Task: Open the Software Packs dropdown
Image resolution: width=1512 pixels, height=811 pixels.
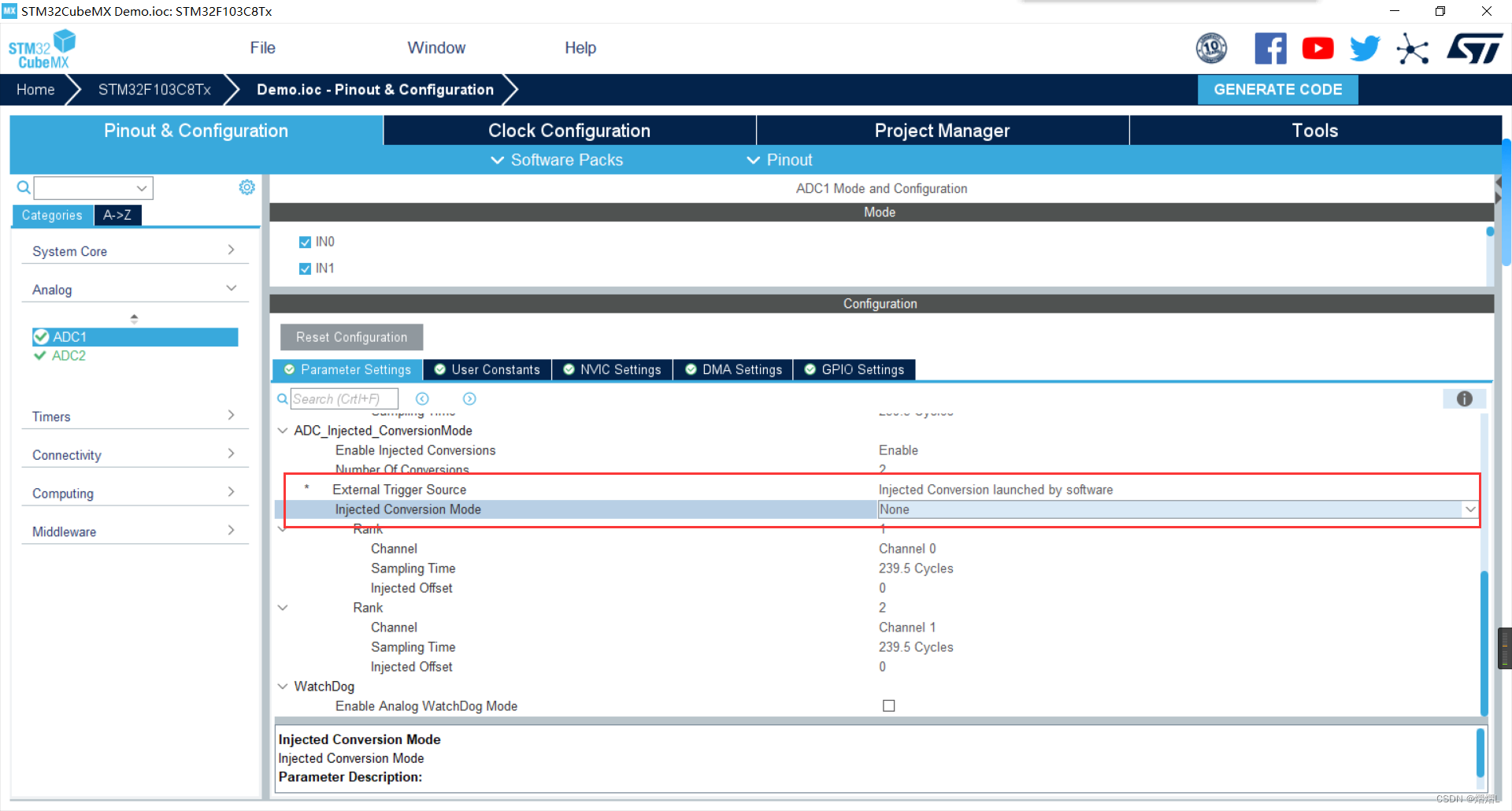Action: tap(558, 160)
